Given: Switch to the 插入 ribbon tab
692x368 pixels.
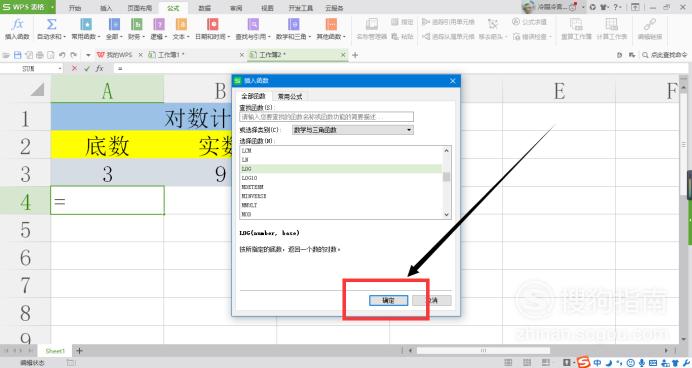Looking at the screenshot, I should [x=106, y=8].
